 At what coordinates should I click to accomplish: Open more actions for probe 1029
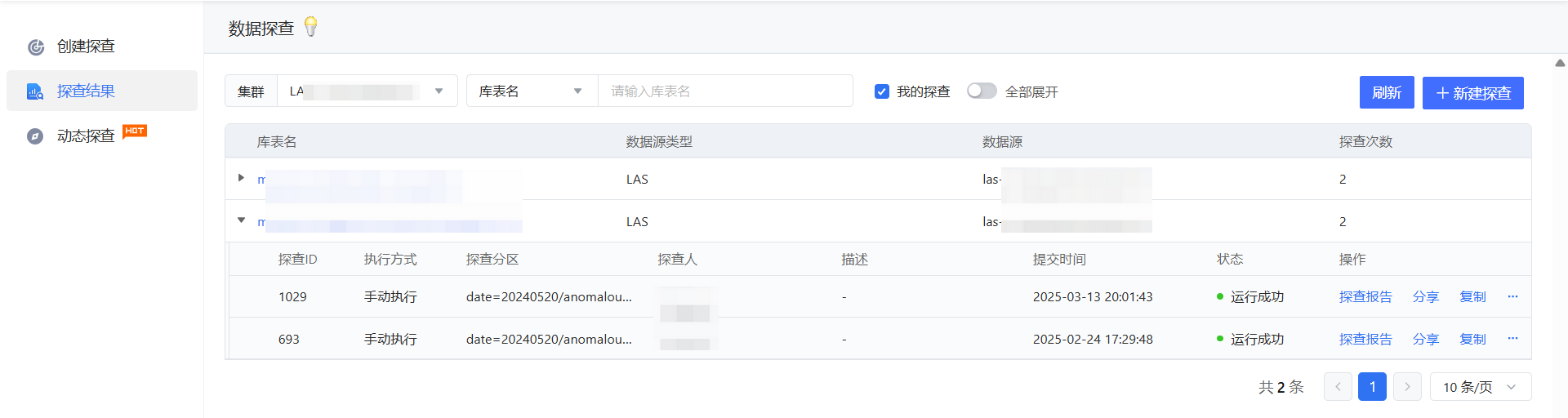[x=1512, y=296]
